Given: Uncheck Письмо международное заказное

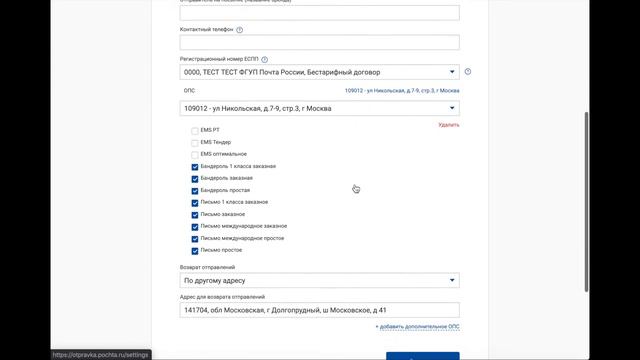Looking at the screenshot, I should [x=195, y=227].
